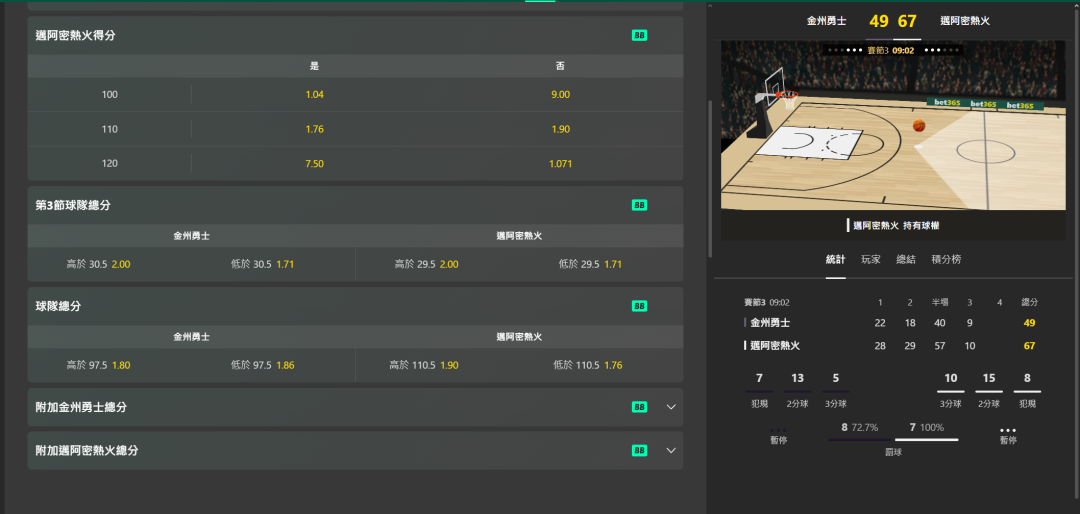The height and width of the screenshot is (514, 1080).
Task: Click 邁阿密熱火 犯規 count 8
Action: (x=1027, y=378)
